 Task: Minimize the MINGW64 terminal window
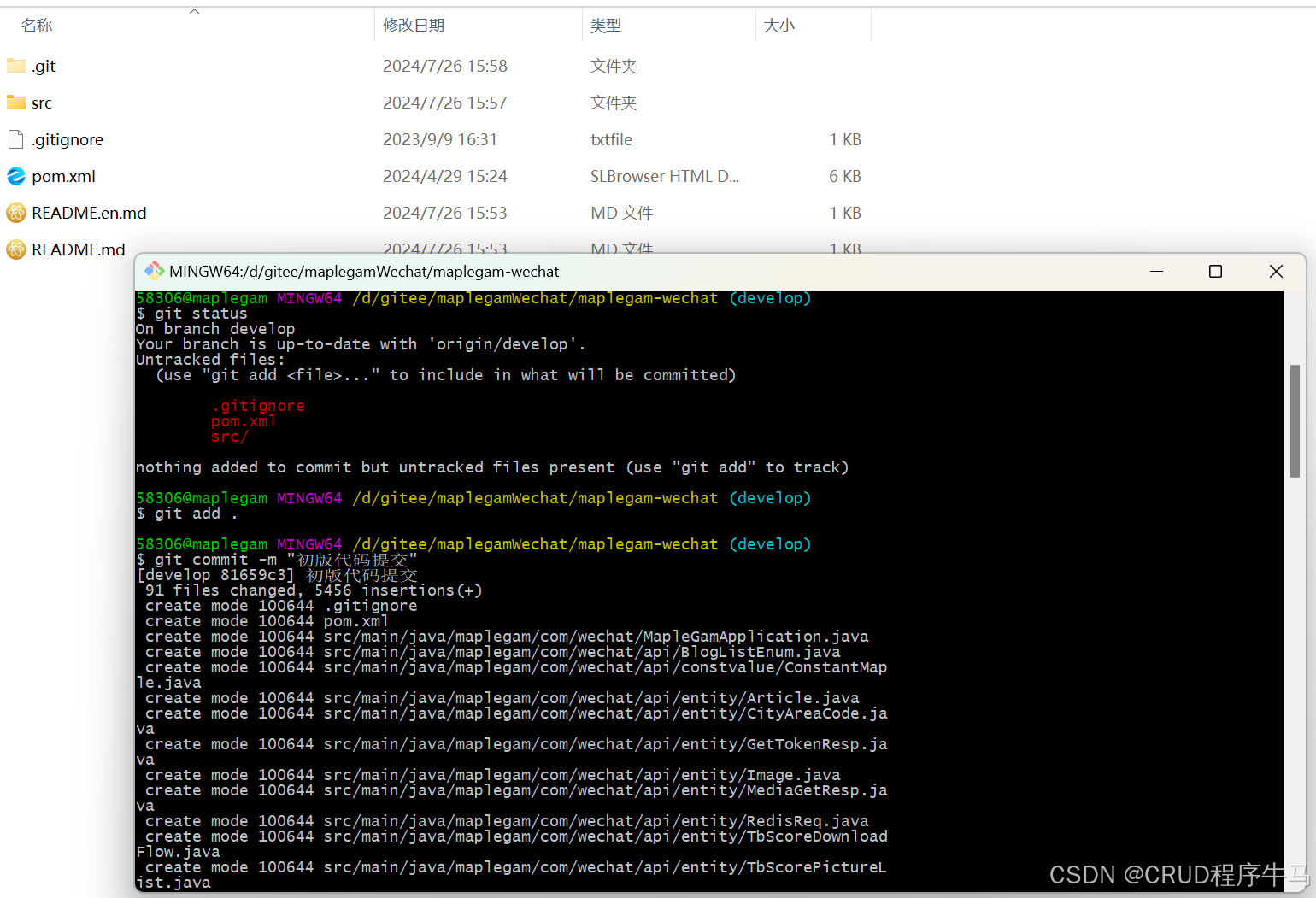coord(1157,272)
